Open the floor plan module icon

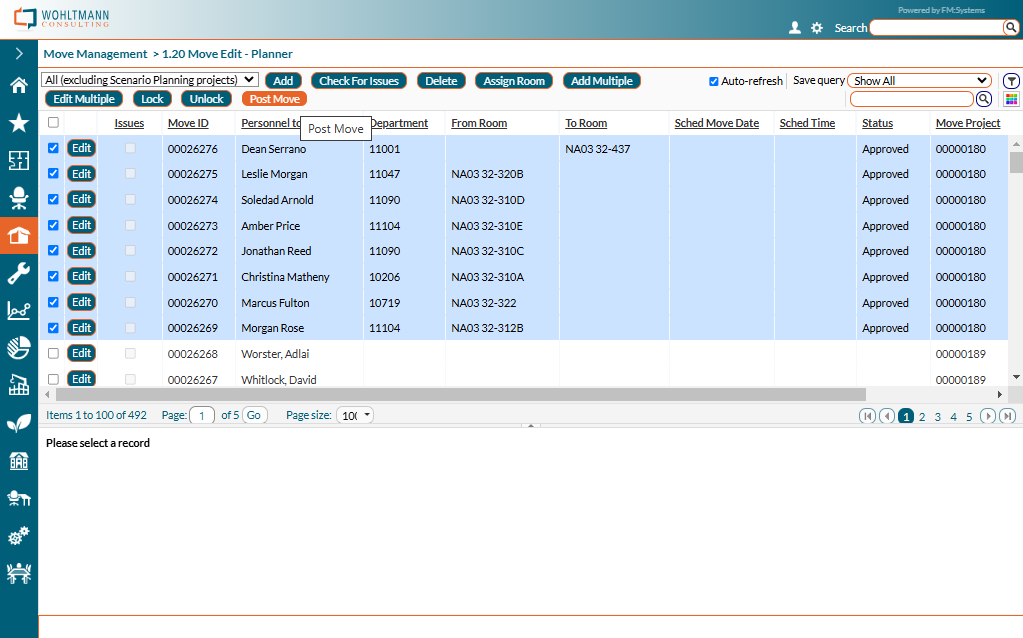[18, 160]
